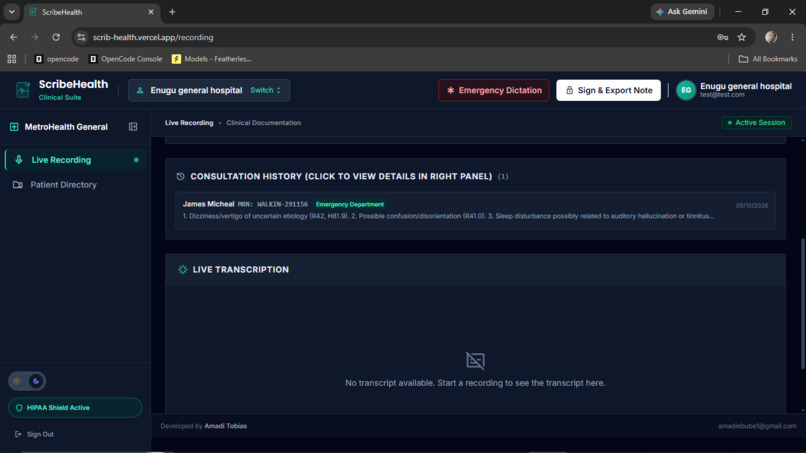Click Ask Gemini button
This screenshot has width=806, height=453.
[682, 12]
